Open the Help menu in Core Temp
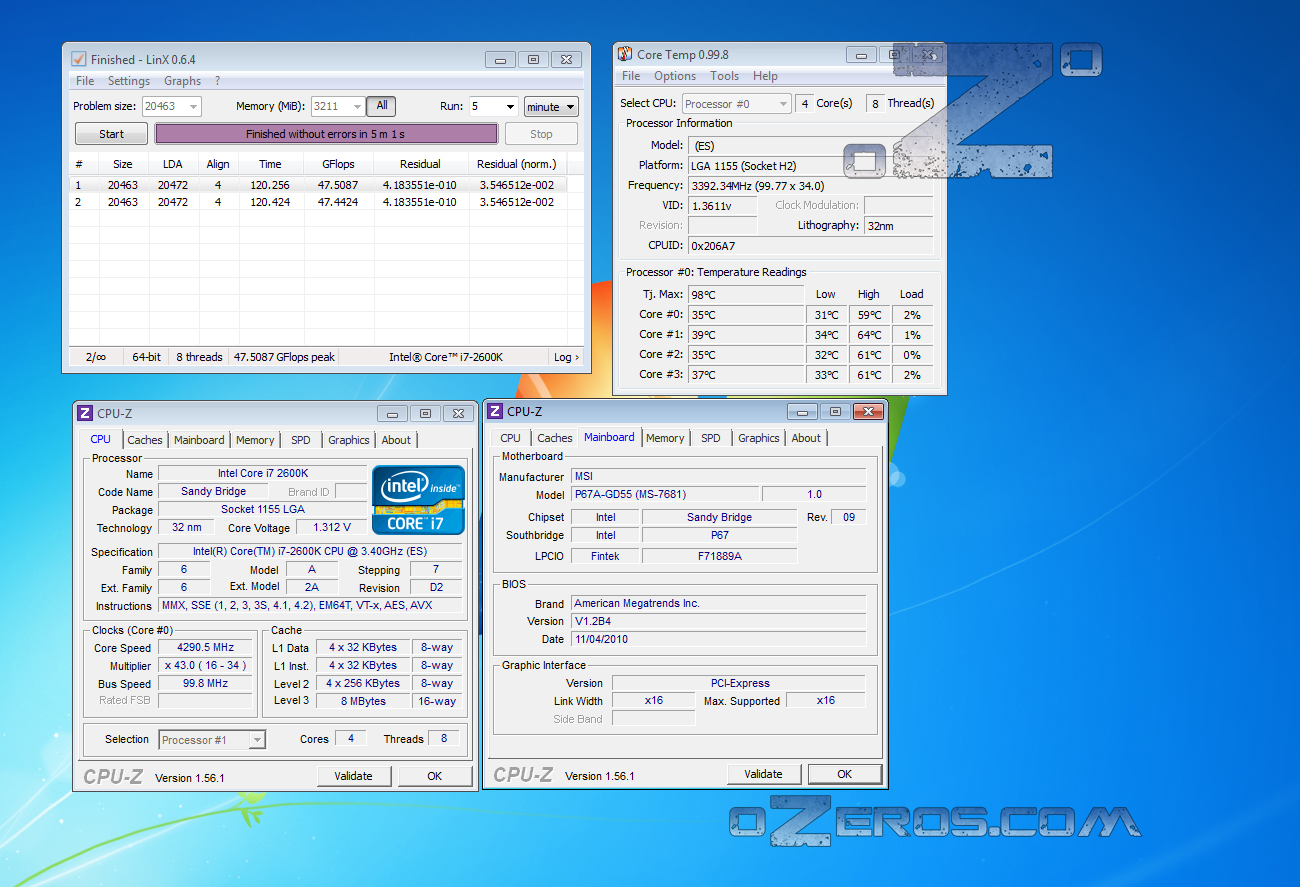The height and width of the screenshot is (887, 1300). coord(765,76)
